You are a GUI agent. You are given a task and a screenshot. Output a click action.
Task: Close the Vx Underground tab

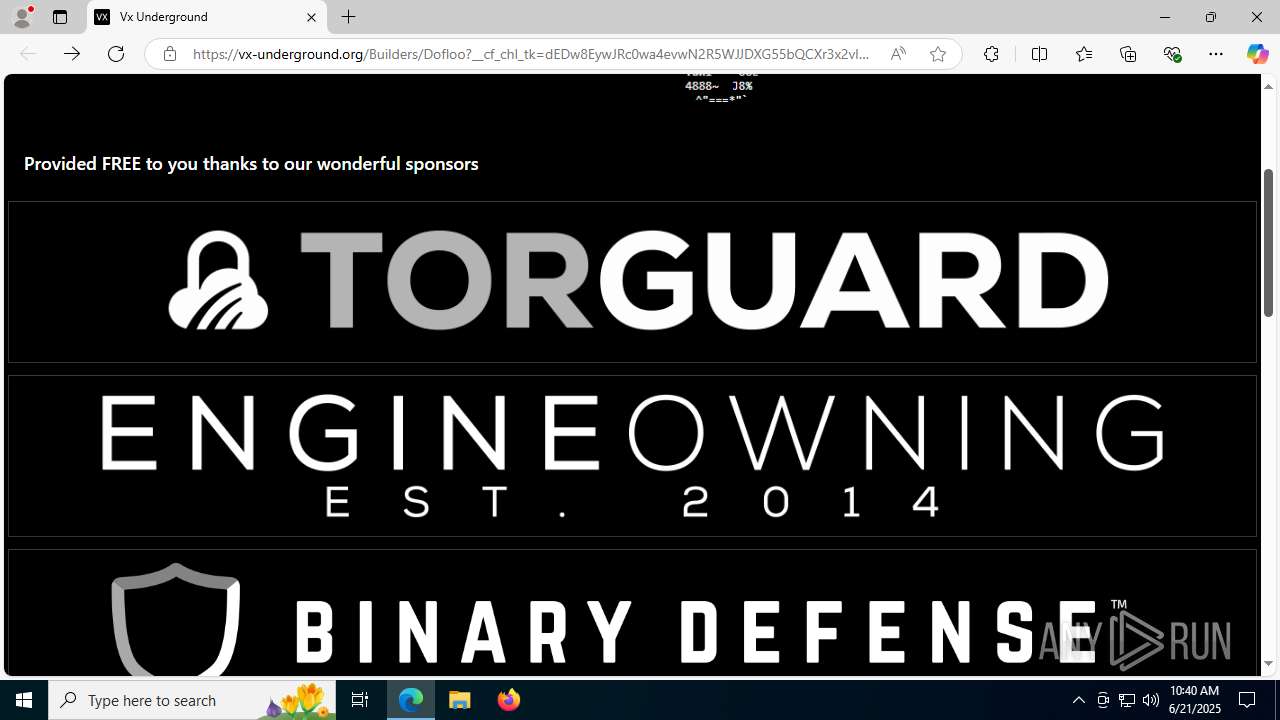[x=311, y=17]
